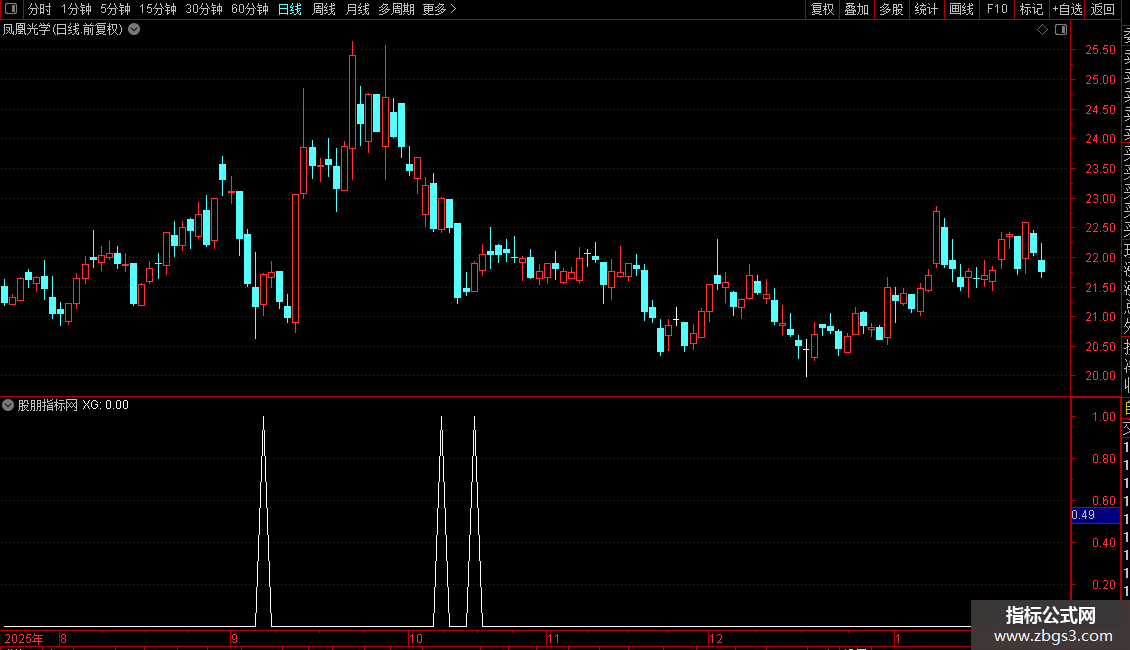Click the diamond marker icon above chart
The height and width of the screenshot is (650, 1130).
[1042, 30]
